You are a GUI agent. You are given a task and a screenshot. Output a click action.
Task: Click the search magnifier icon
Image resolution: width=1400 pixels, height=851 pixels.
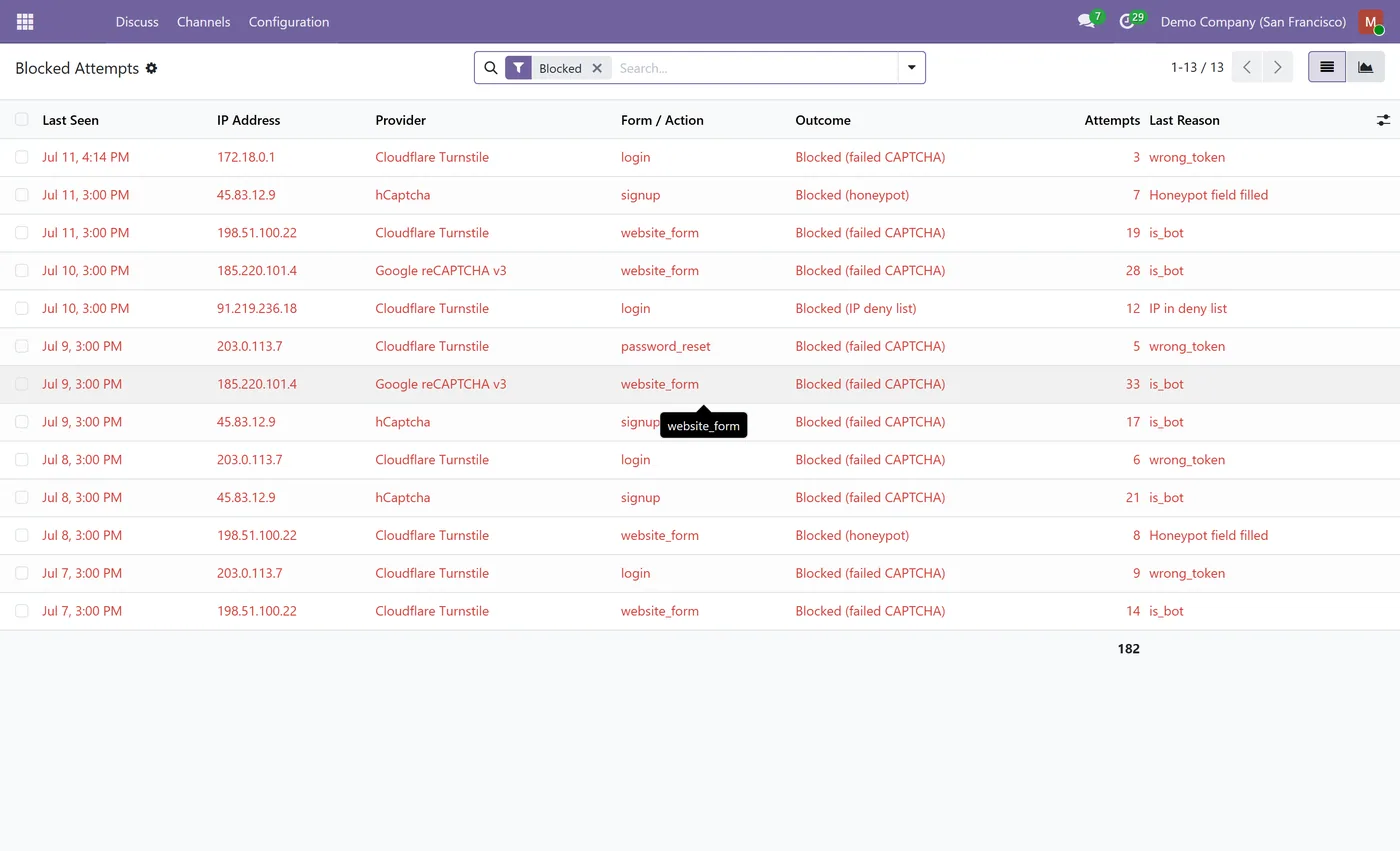pyautogui.click(x=490, y=68)
